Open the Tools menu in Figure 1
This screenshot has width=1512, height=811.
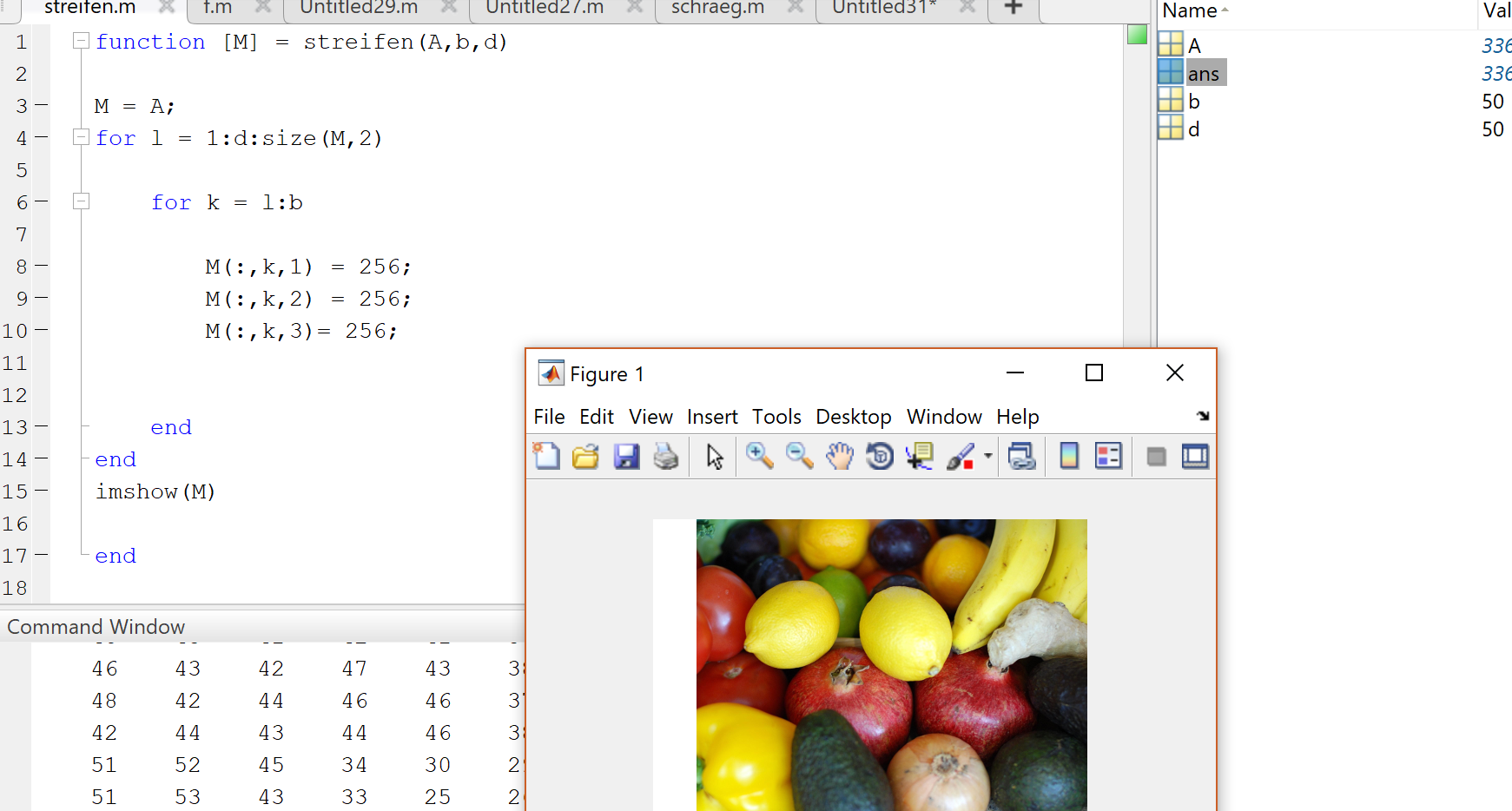click(x=776, y=417)
